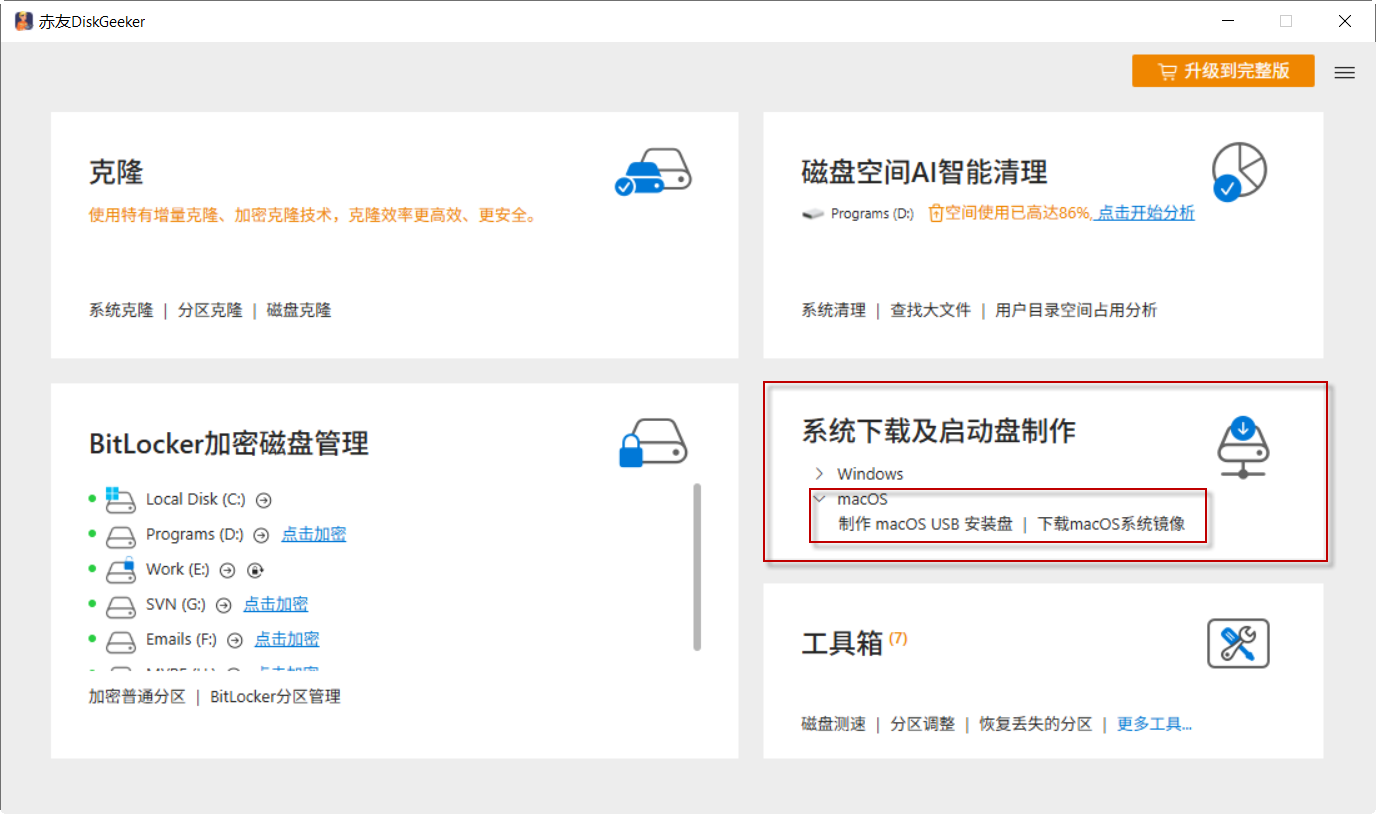The image size is (1376, 814).
Task: Click 升级到完整版 upgrade button
Action: pos(1222,71)
